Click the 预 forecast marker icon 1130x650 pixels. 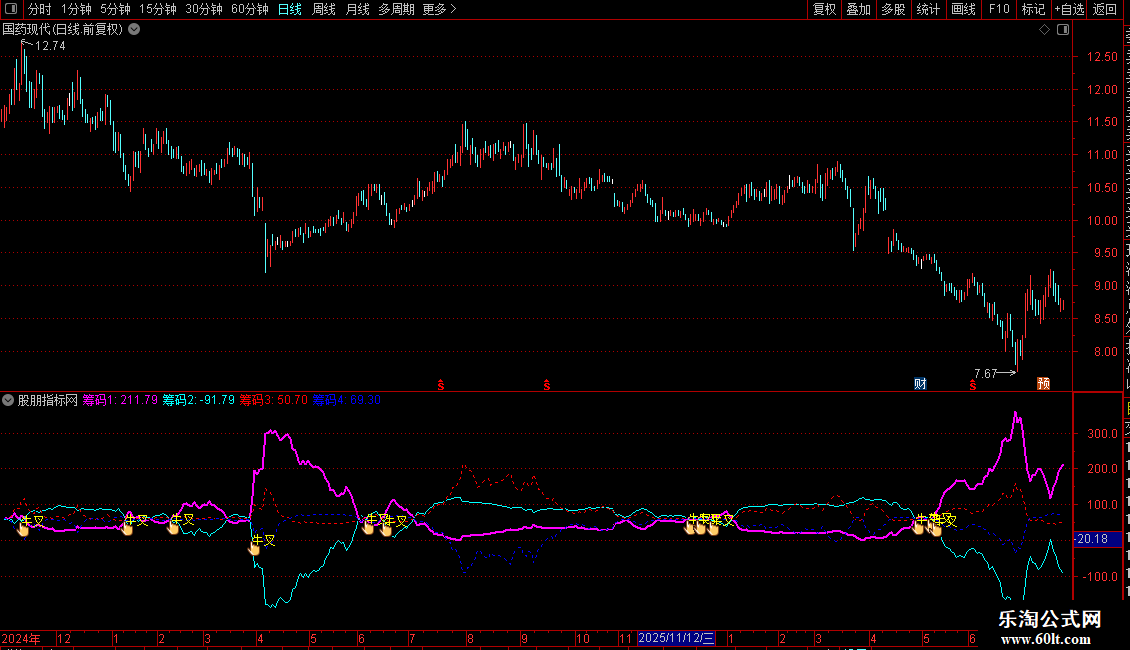click(x=1044, y=384)
